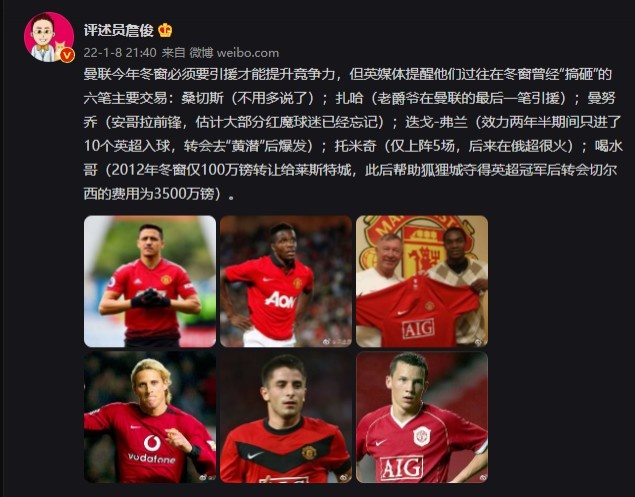Screen dimensions: 635x497
Task: Click the post's last line ending 3500万镑
Action: tap(159, 194)
